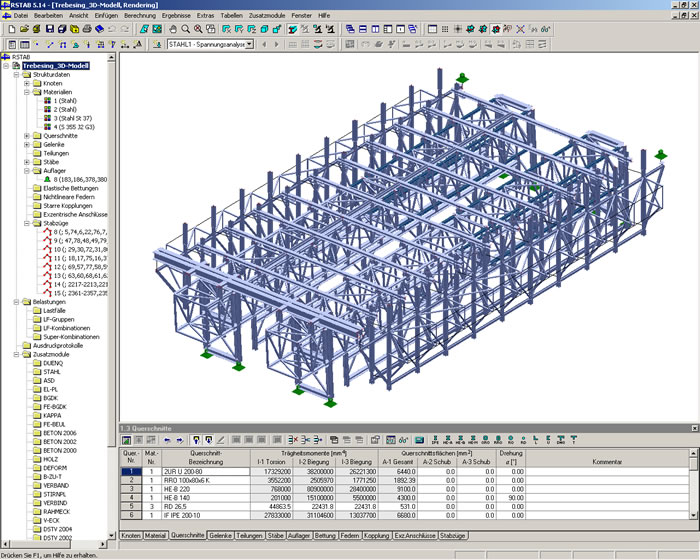
Task: Switch to the Stabzüge table tab
Action: pyautogui.click(x=453, y=535)
